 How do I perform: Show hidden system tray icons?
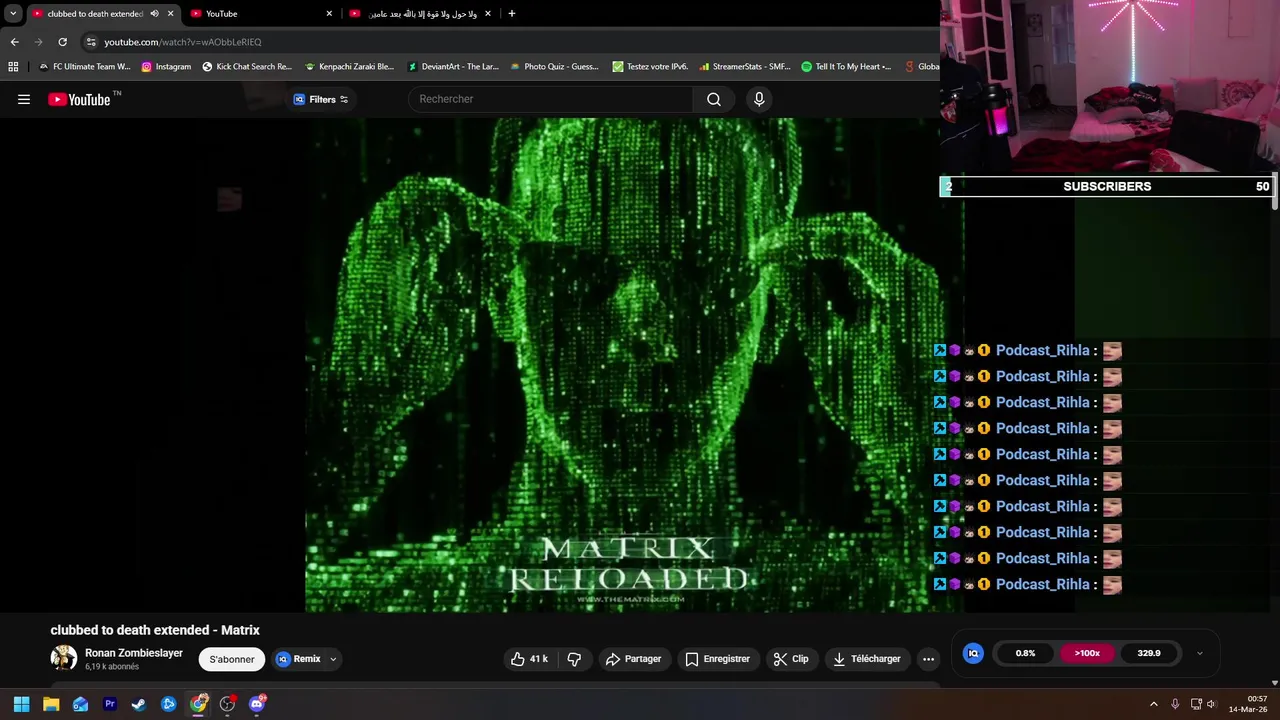click(x=1153, y=704)
